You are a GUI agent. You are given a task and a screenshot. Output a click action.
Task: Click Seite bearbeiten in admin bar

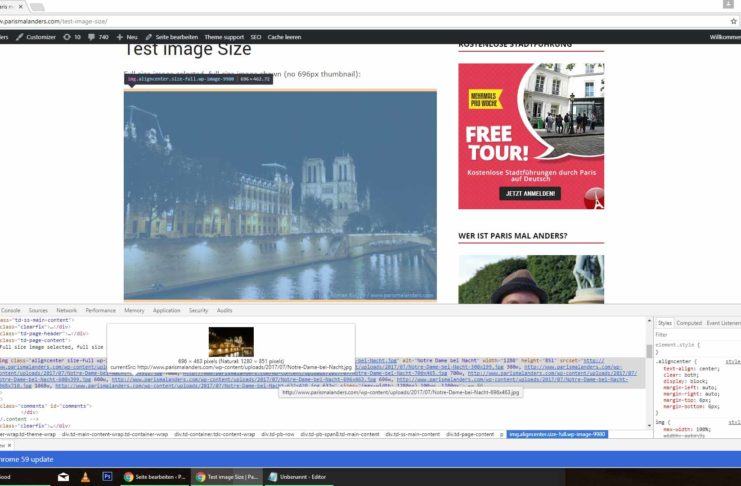172,37
